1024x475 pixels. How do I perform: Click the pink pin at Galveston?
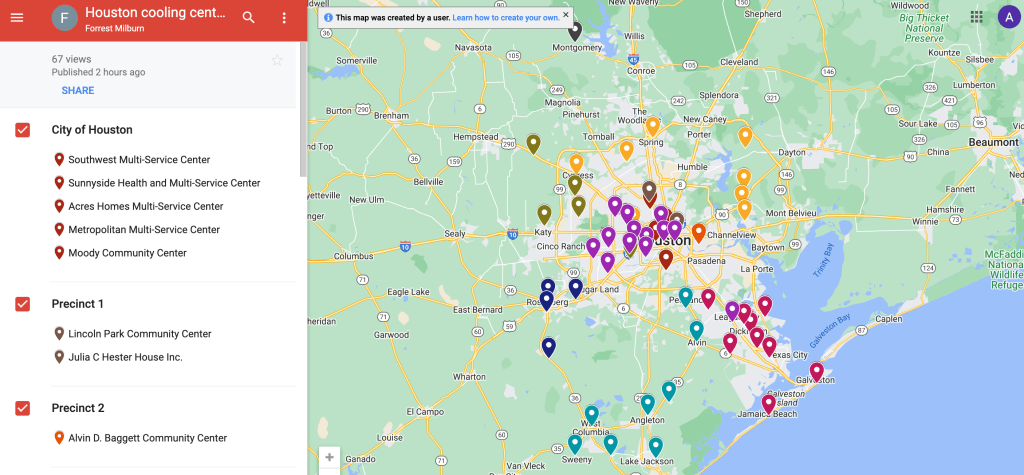[816, 371]
